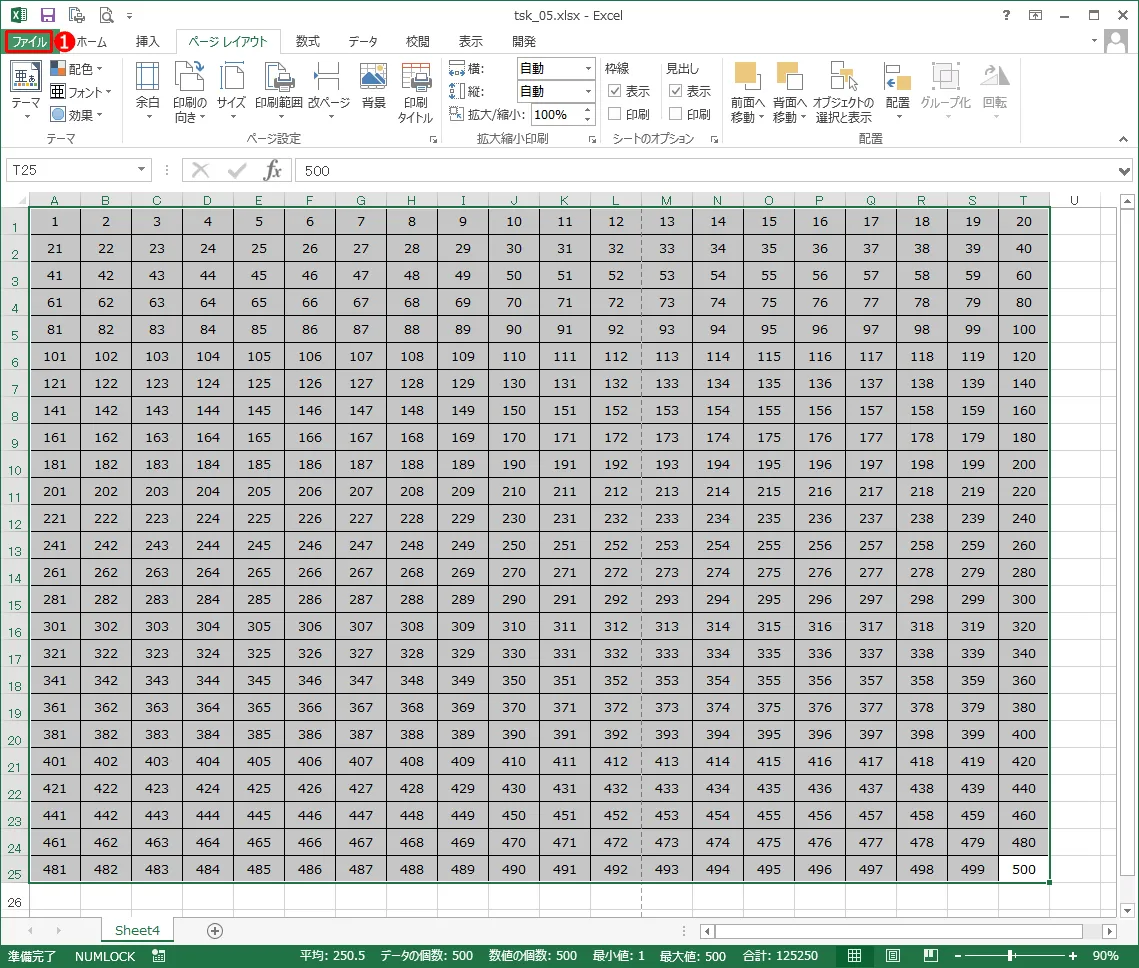The height and width of the screenshot is (968, 1139).
Task: Open シートのオプション dialog launcher
Action: 715,139
